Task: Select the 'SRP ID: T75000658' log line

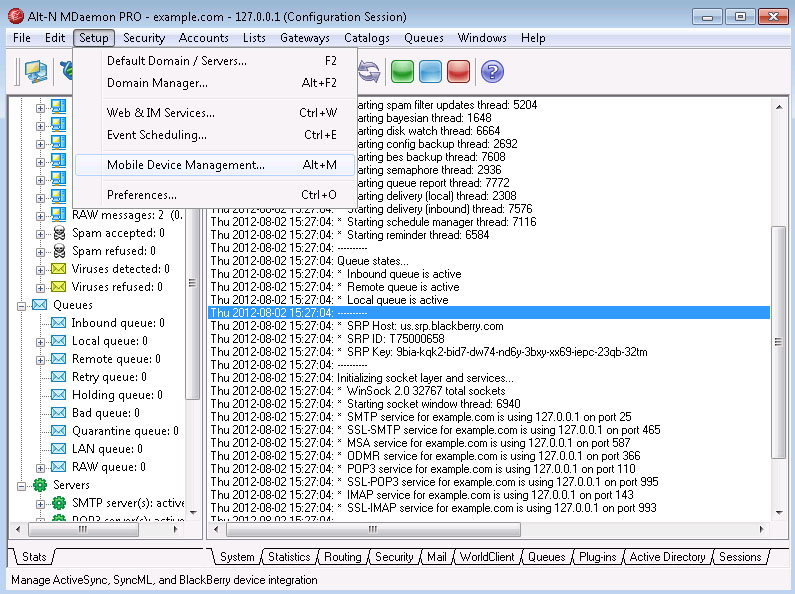Action: click(489, 339)
